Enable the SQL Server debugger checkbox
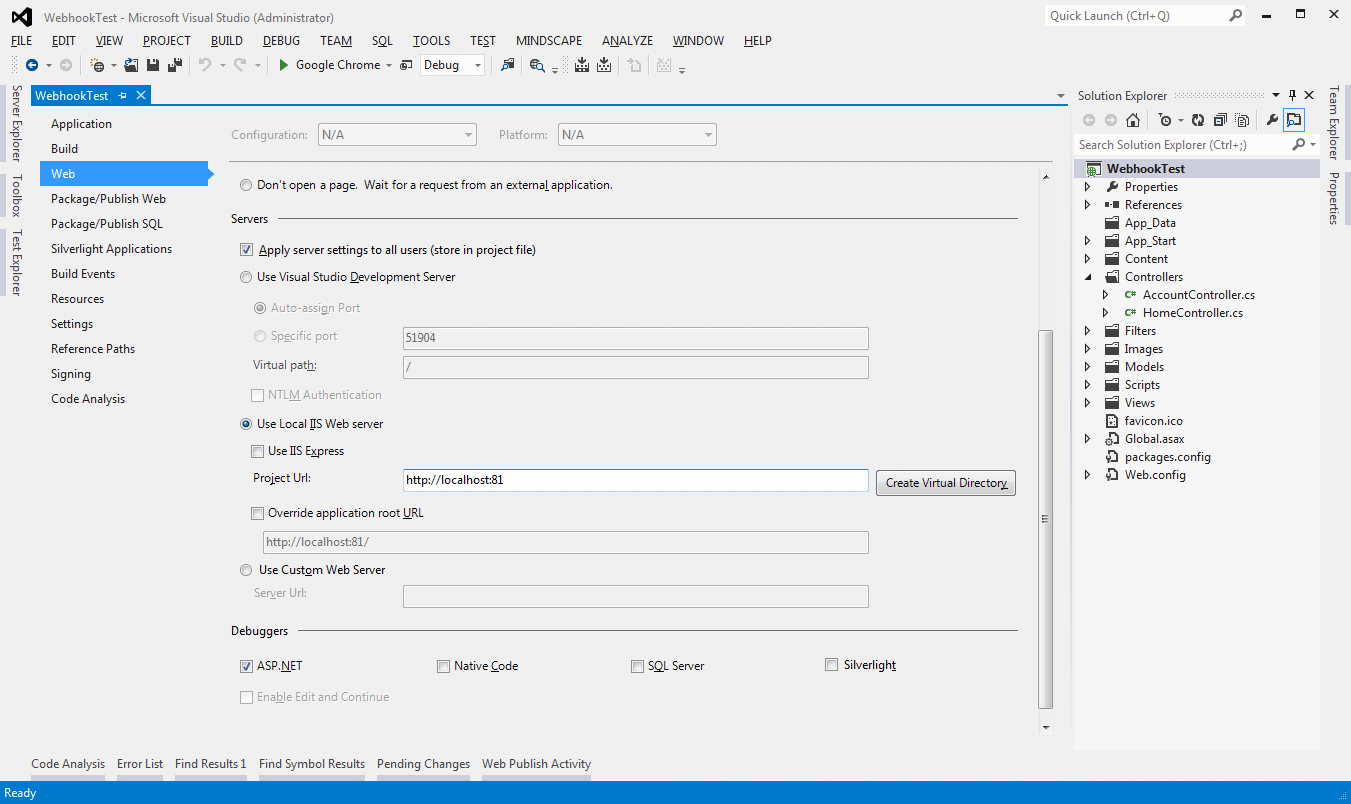Screen dimensions: 1351x804 click(x=637, y=666)
